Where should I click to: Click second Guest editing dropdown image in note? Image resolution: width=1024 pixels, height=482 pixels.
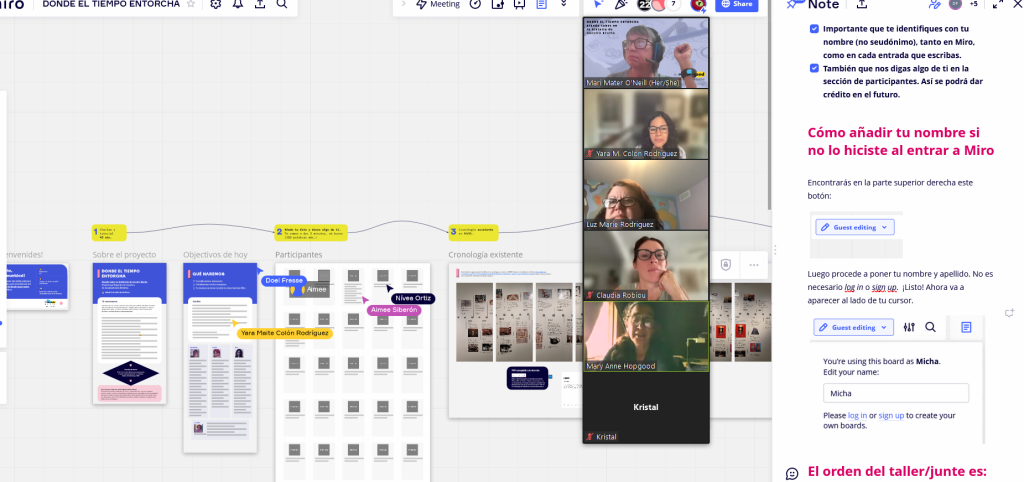[x=853, y=327]
